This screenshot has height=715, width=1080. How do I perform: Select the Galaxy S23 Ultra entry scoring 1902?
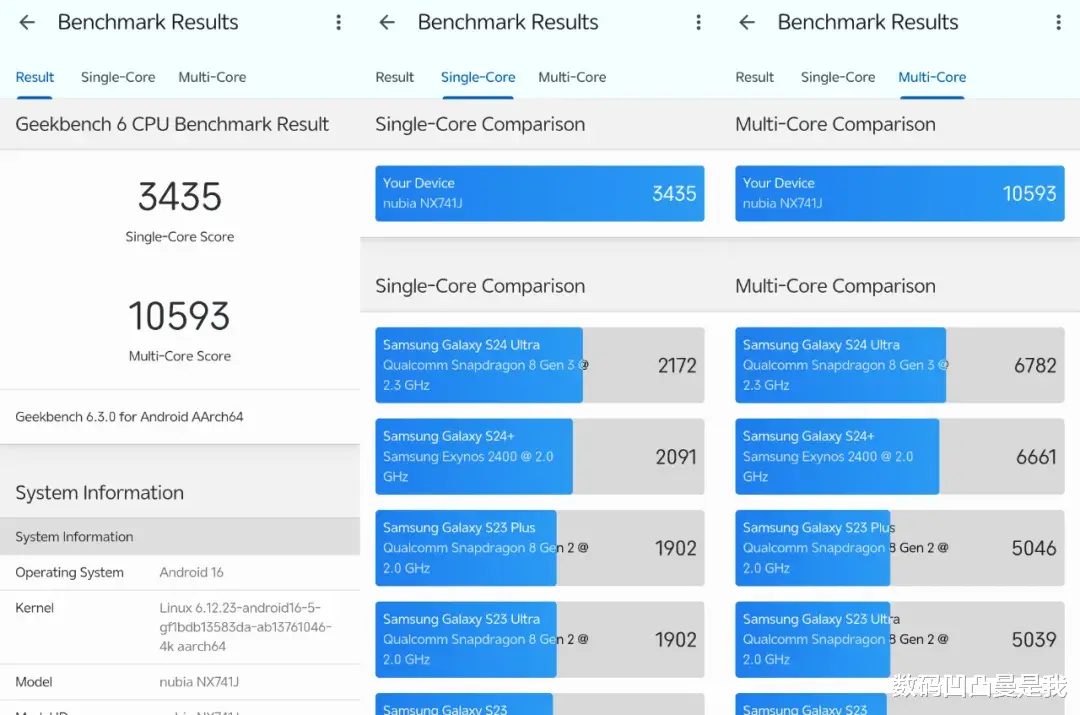click(540, 639)
